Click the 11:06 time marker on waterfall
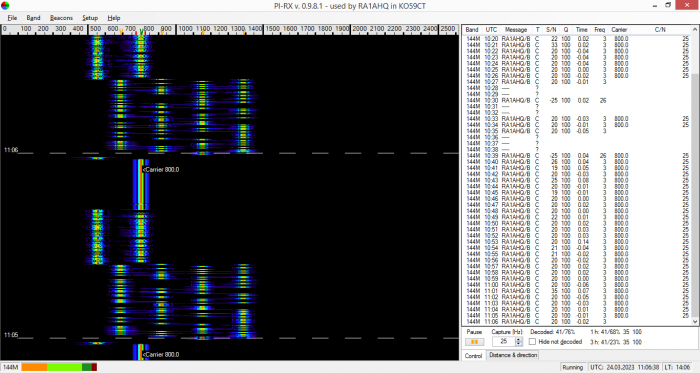The height and width of the screenshot is (373, 700). [x=11, y=150]
